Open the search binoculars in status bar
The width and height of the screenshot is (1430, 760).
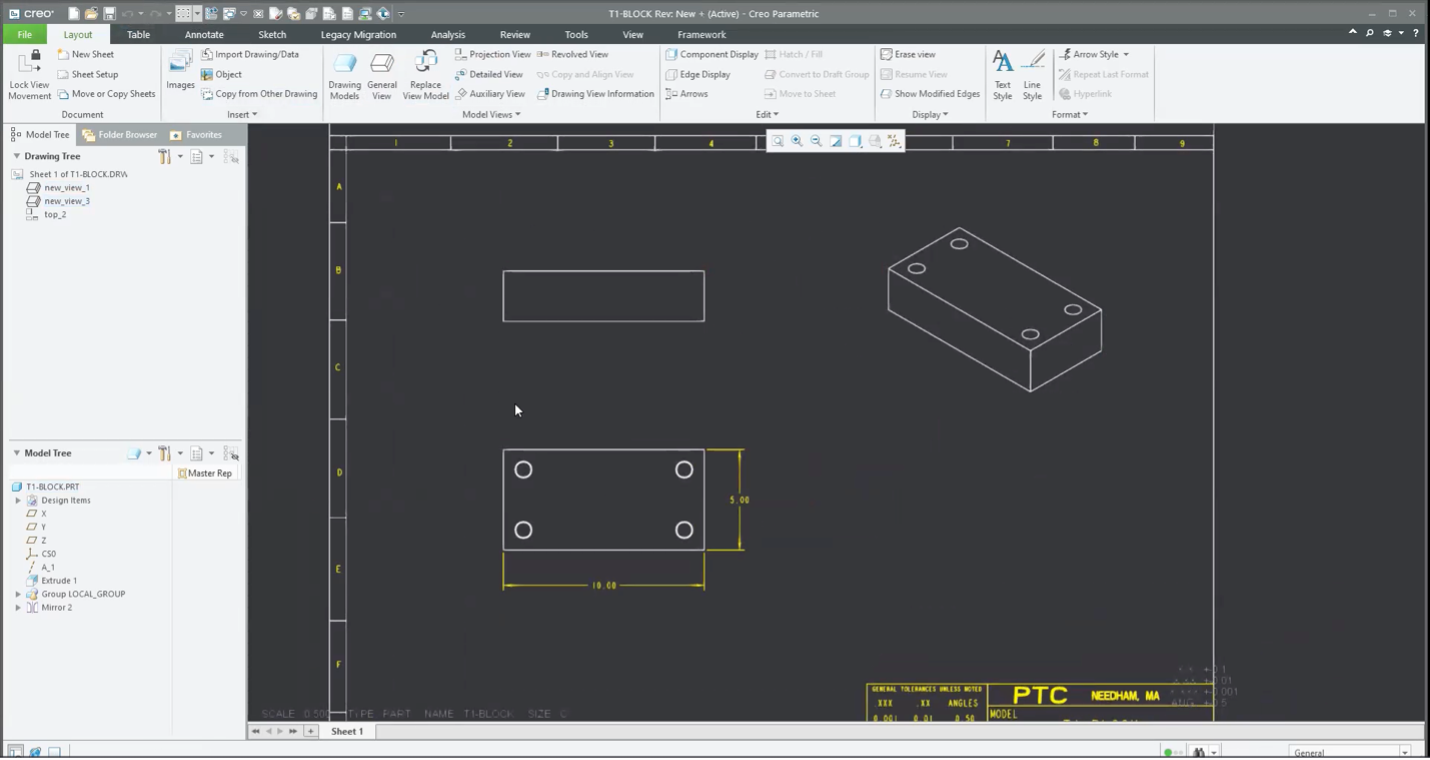1198,751
